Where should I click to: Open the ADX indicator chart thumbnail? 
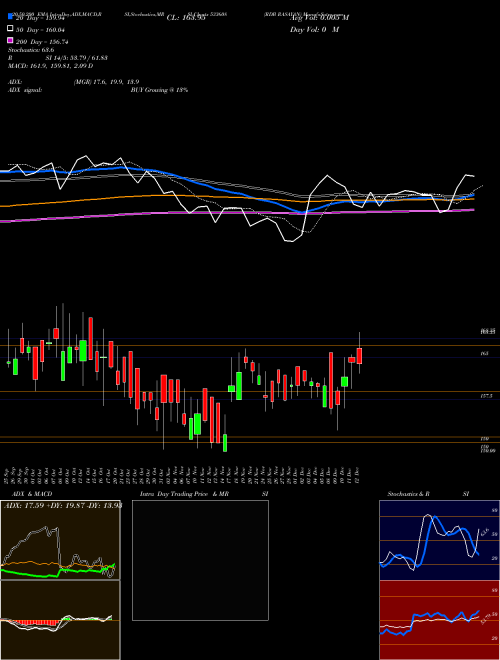[x=60, y=540]
